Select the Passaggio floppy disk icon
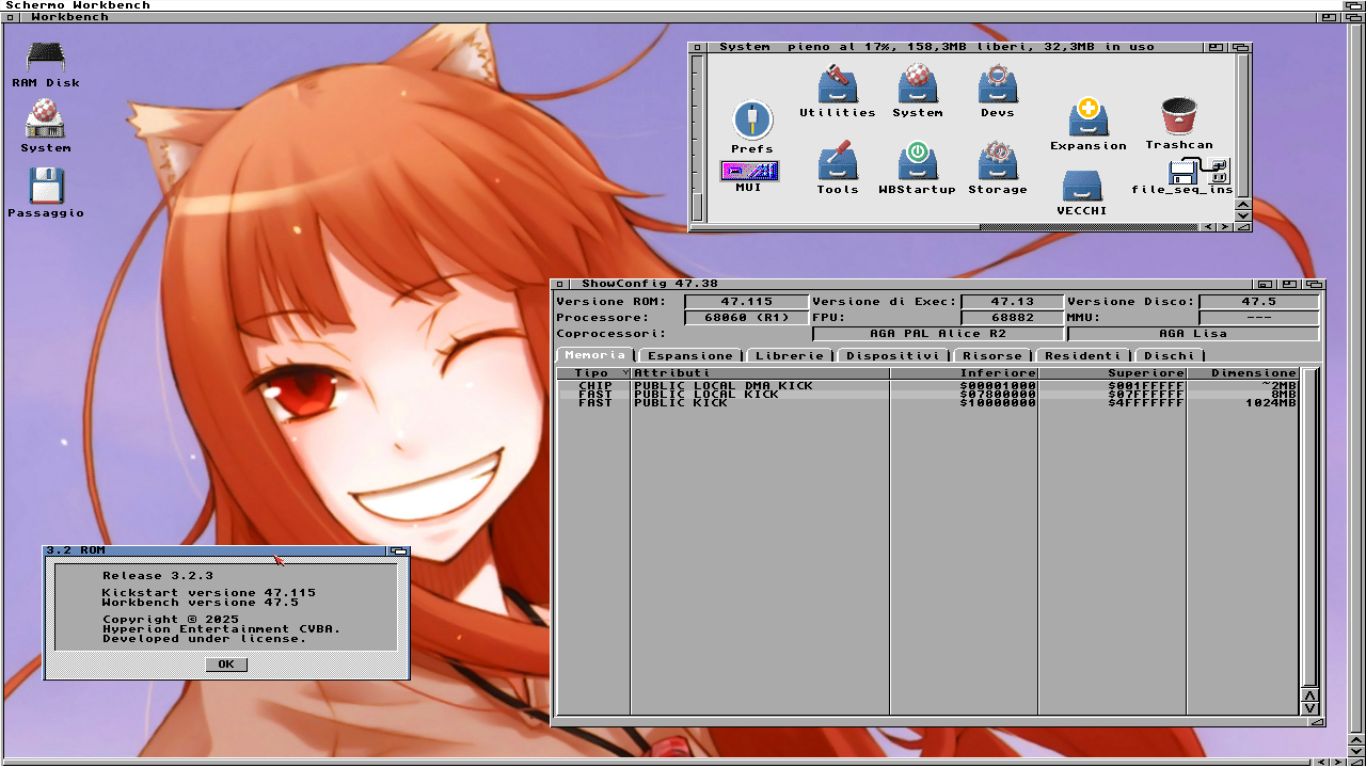Image resolution: width=1366 pixels, height=766 pixels. [46, 191]
